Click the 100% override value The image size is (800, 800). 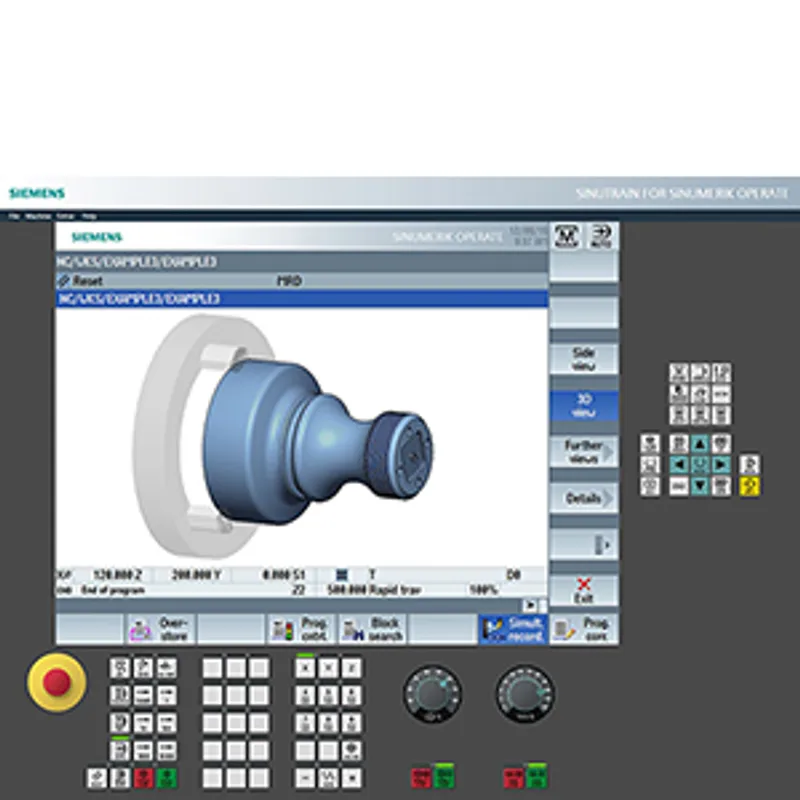(x=484, y=590)
